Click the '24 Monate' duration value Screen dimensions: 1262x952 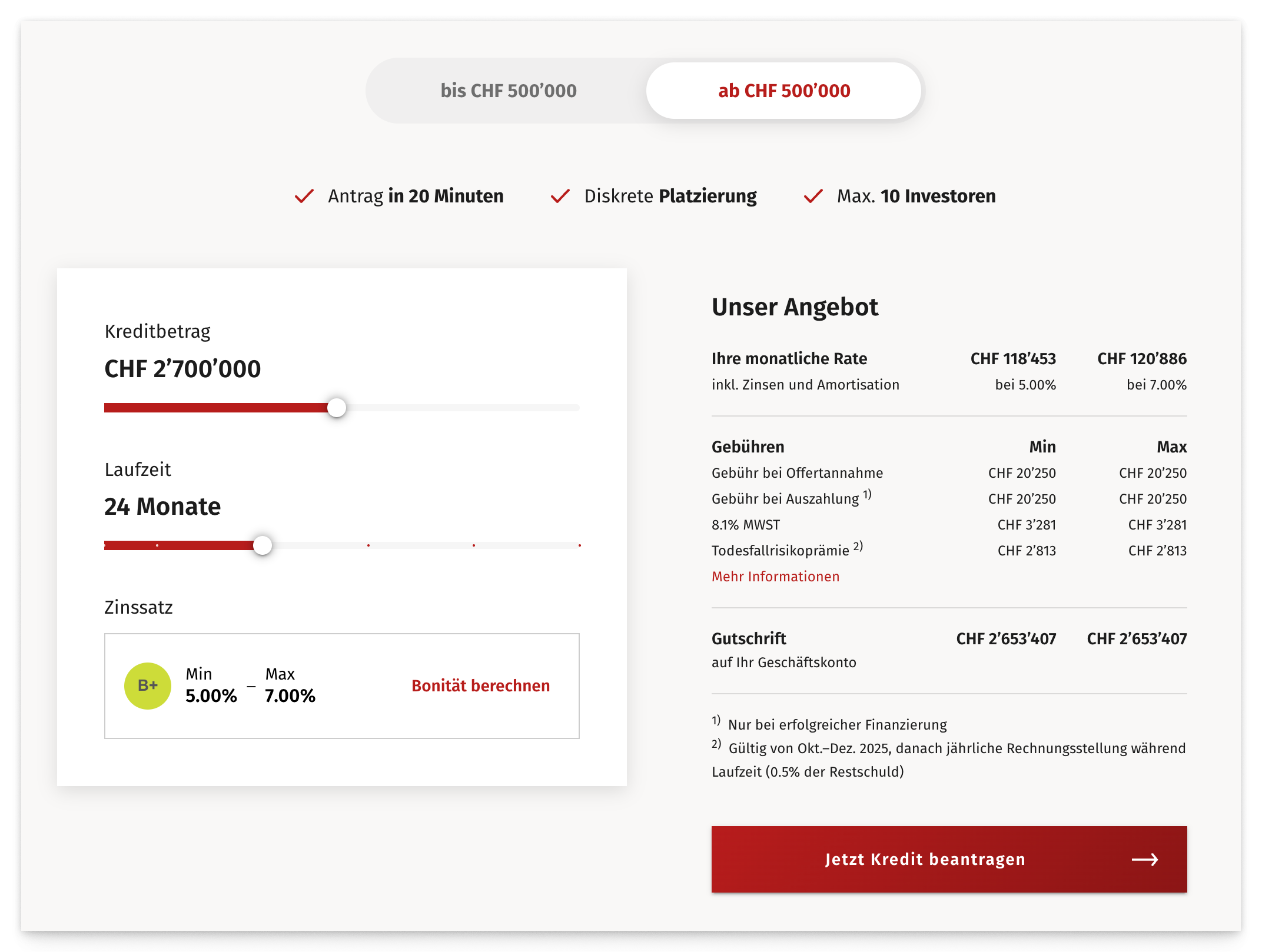tap(162, 507)
